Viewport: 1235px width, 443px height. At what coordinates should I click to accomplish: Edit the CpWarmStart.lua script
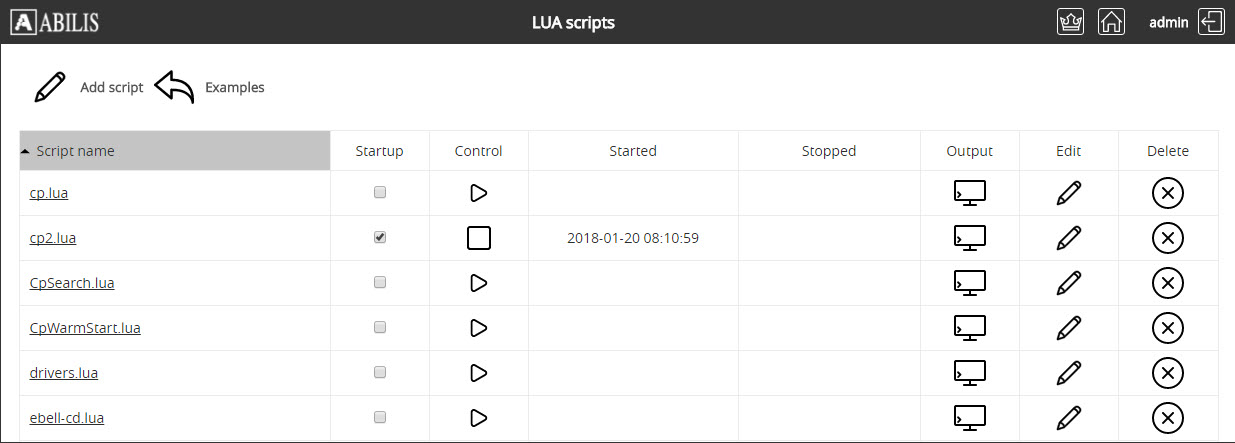(1068, 328)
